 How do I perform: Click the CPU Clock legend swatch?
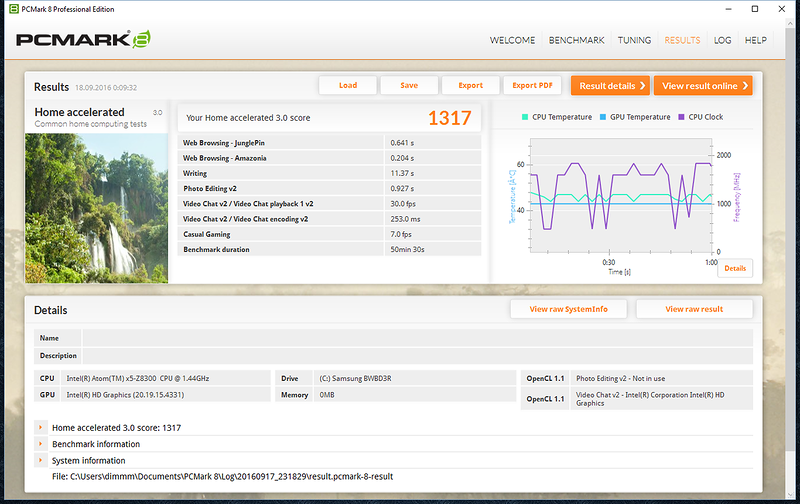coord(681,117)
